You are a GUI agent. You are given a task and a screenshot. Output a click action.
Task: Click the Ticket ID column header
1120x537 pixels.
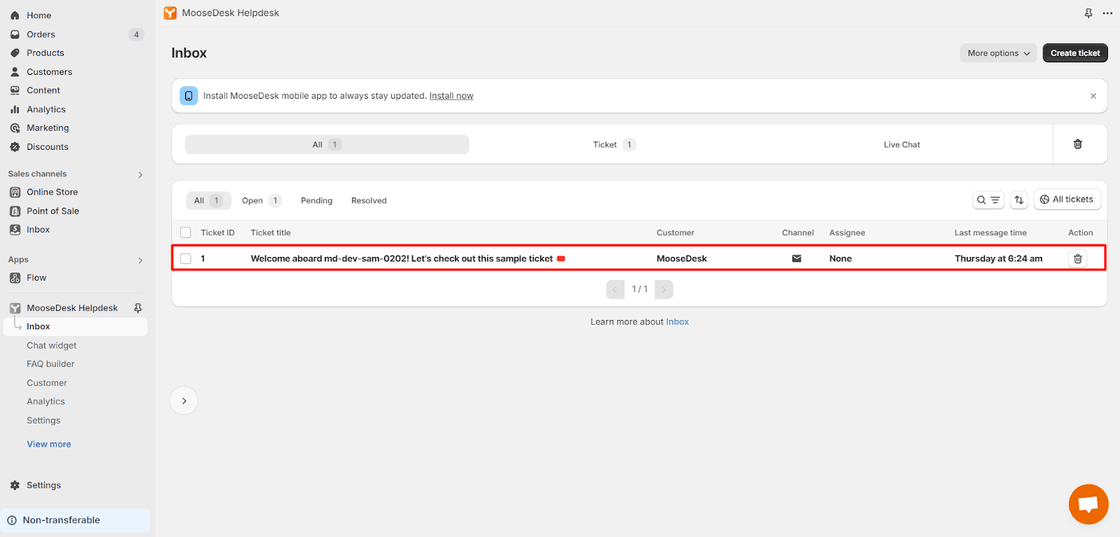click(x=218, y=233)
